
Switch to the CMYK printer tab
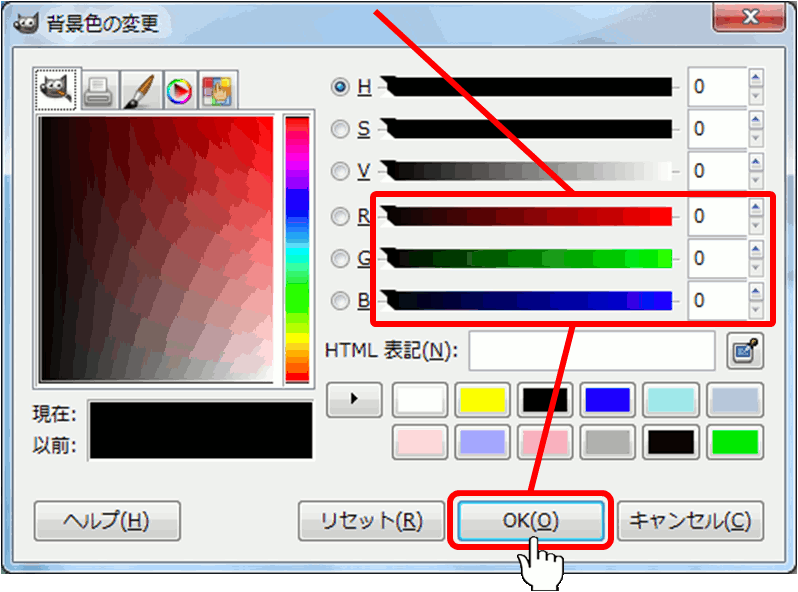pyautogui.click(x=98, y=91)
